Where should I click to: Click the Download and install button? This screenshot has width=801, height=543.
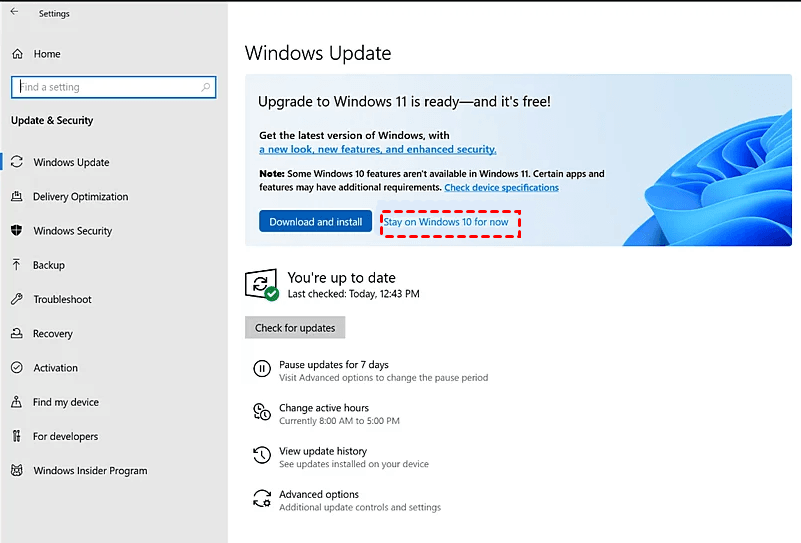click(316, 221)
